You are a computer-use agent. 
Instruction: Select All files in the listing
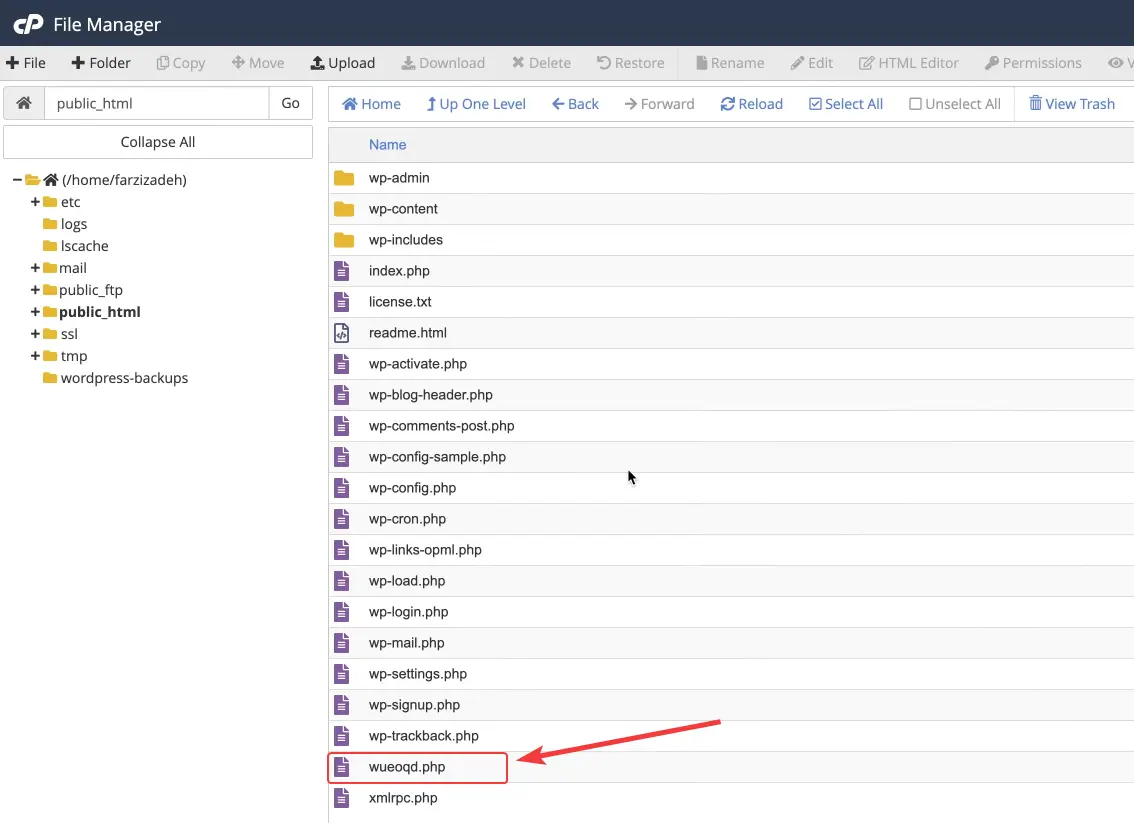[846, 103]
